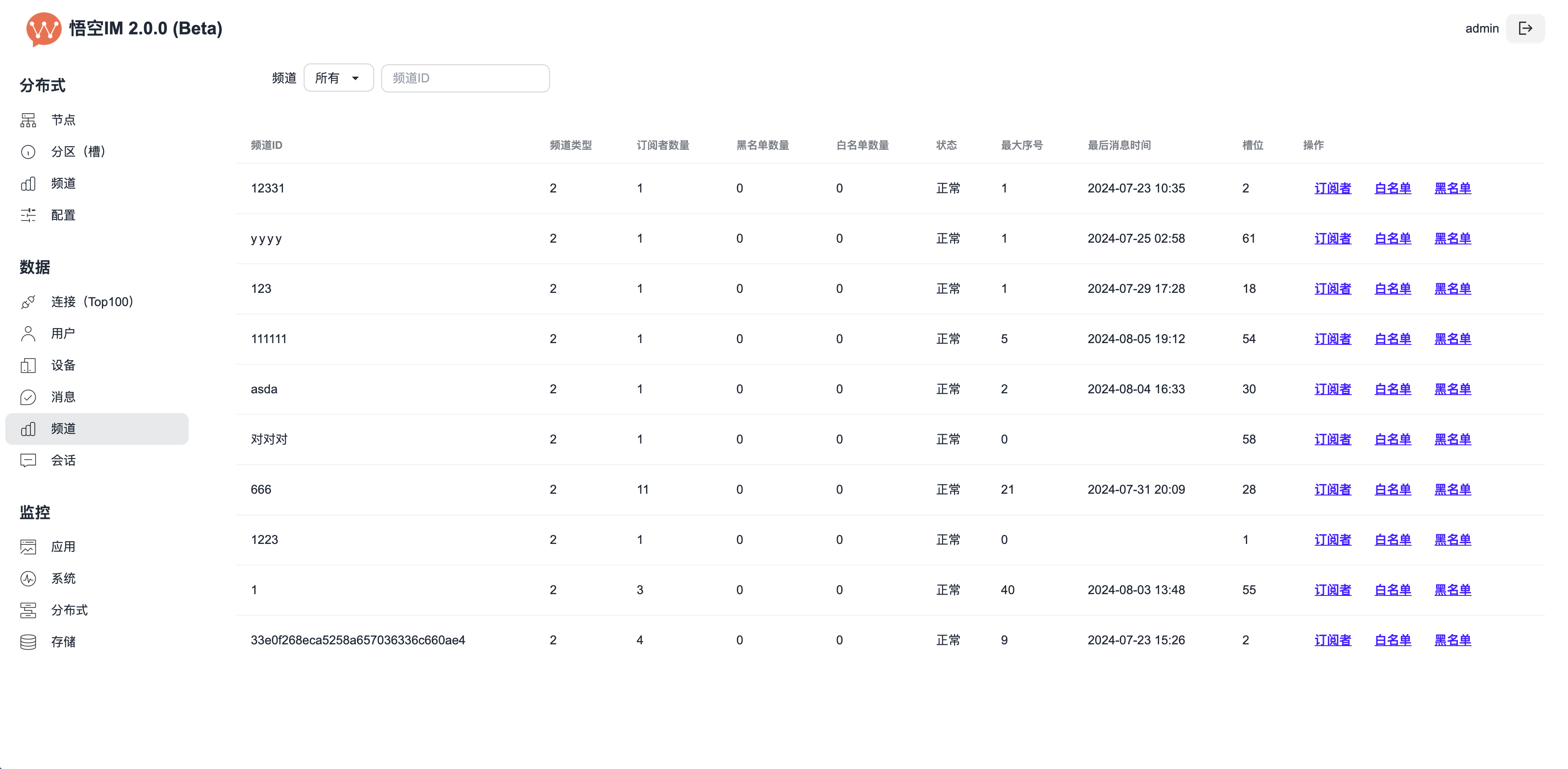Viewport: 1568px width, 769px height.
Task: Open 频道 under the 分布式 section
Action: click(63, 183)
